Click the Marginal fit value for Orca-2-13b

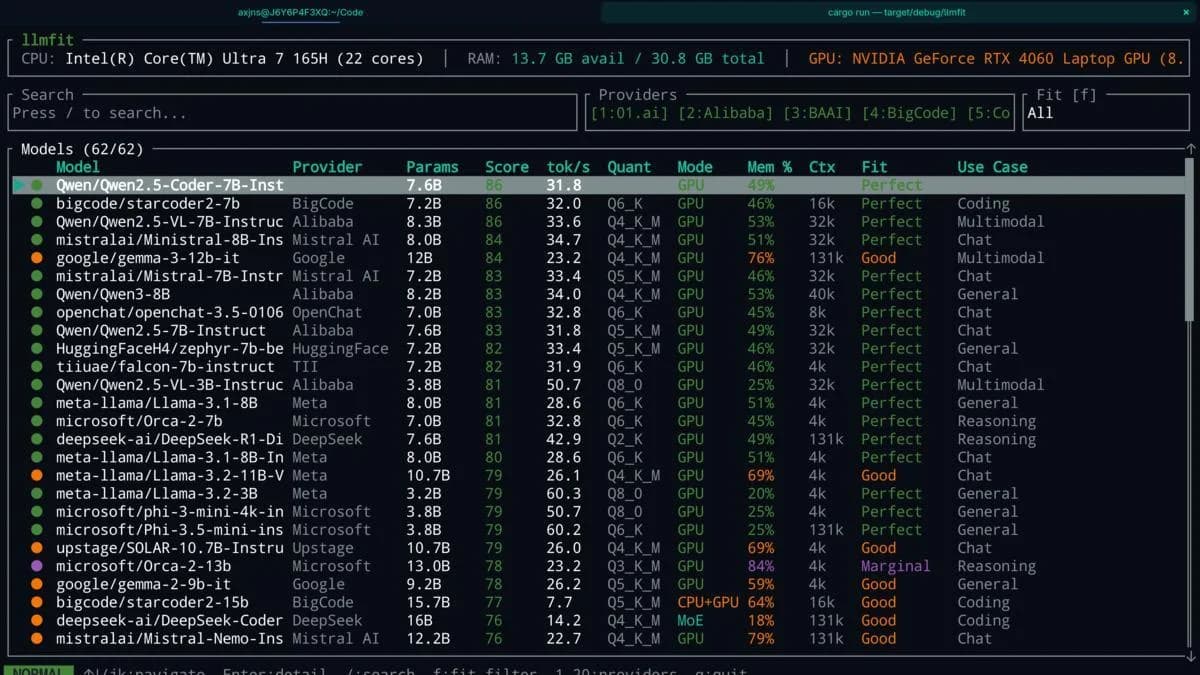pos(896,566)
